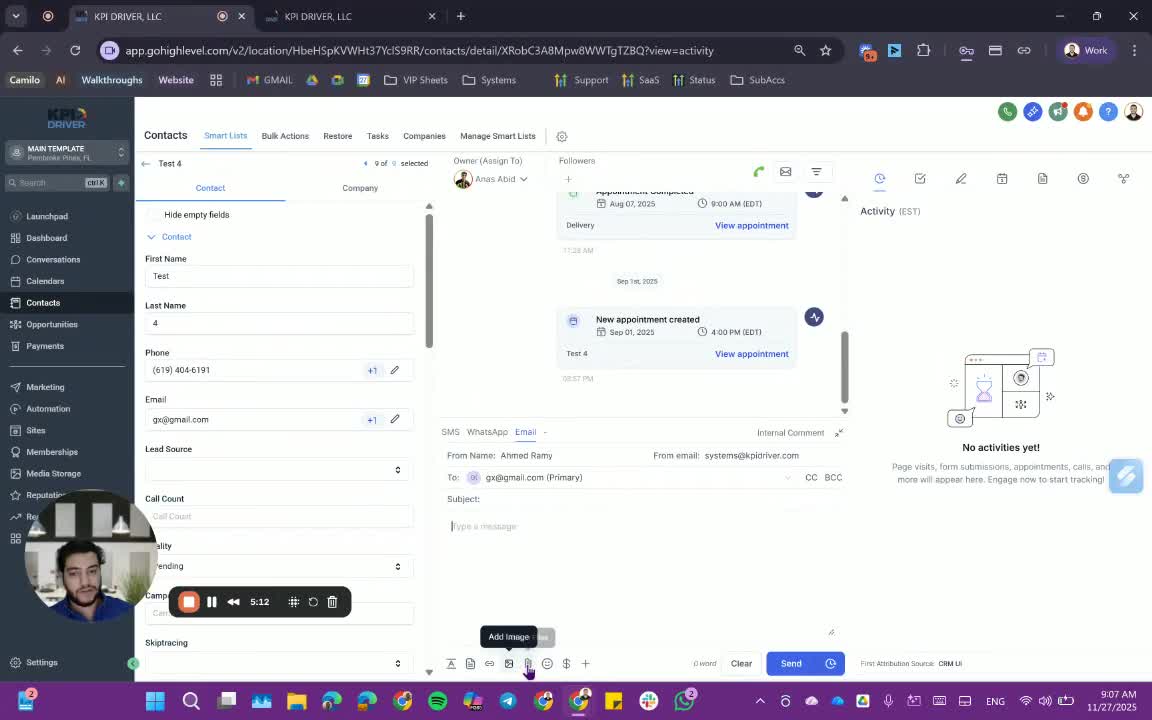This screenshot has width=1152, height=720.
Task: Change owner Anas Abid dropdown
Action: [x=492, y=179]
